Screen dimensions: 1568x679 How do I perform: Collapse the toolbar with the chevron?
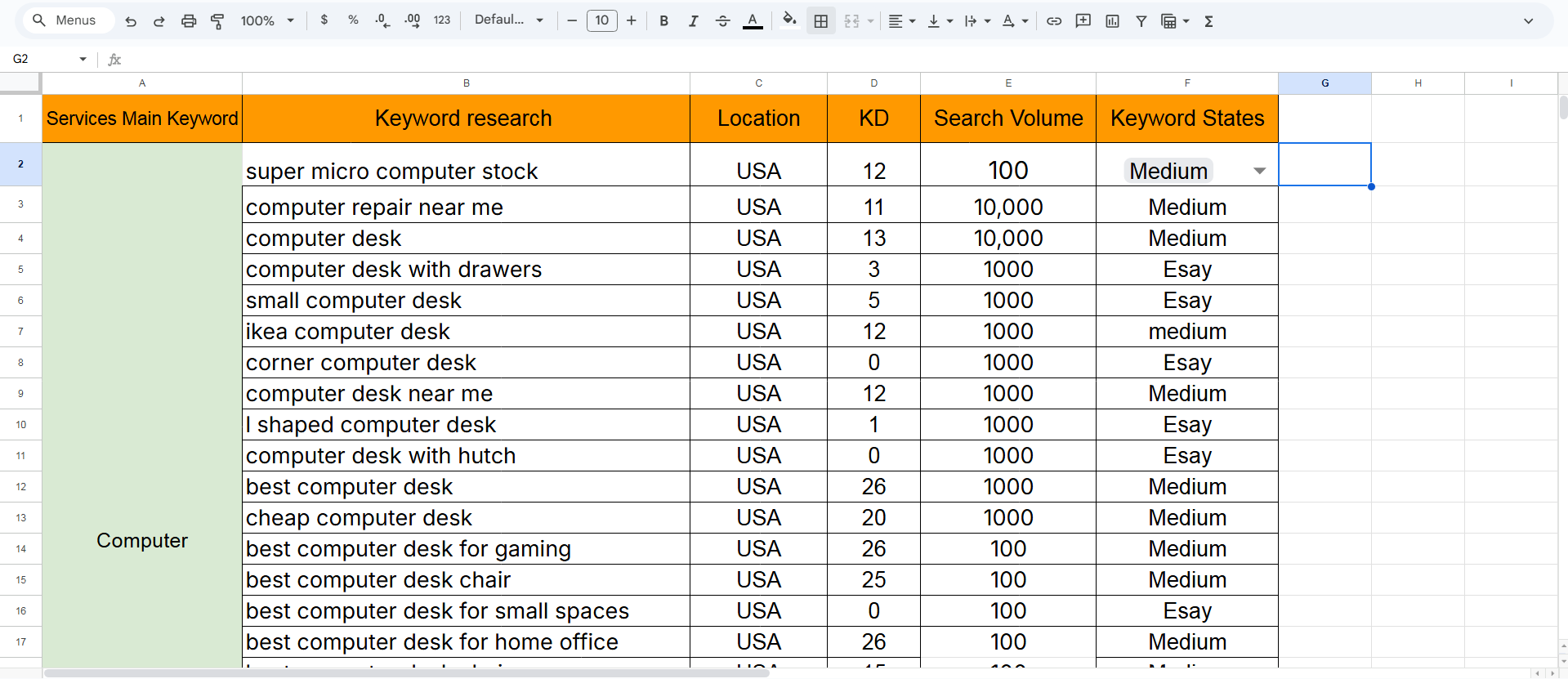1528,21
